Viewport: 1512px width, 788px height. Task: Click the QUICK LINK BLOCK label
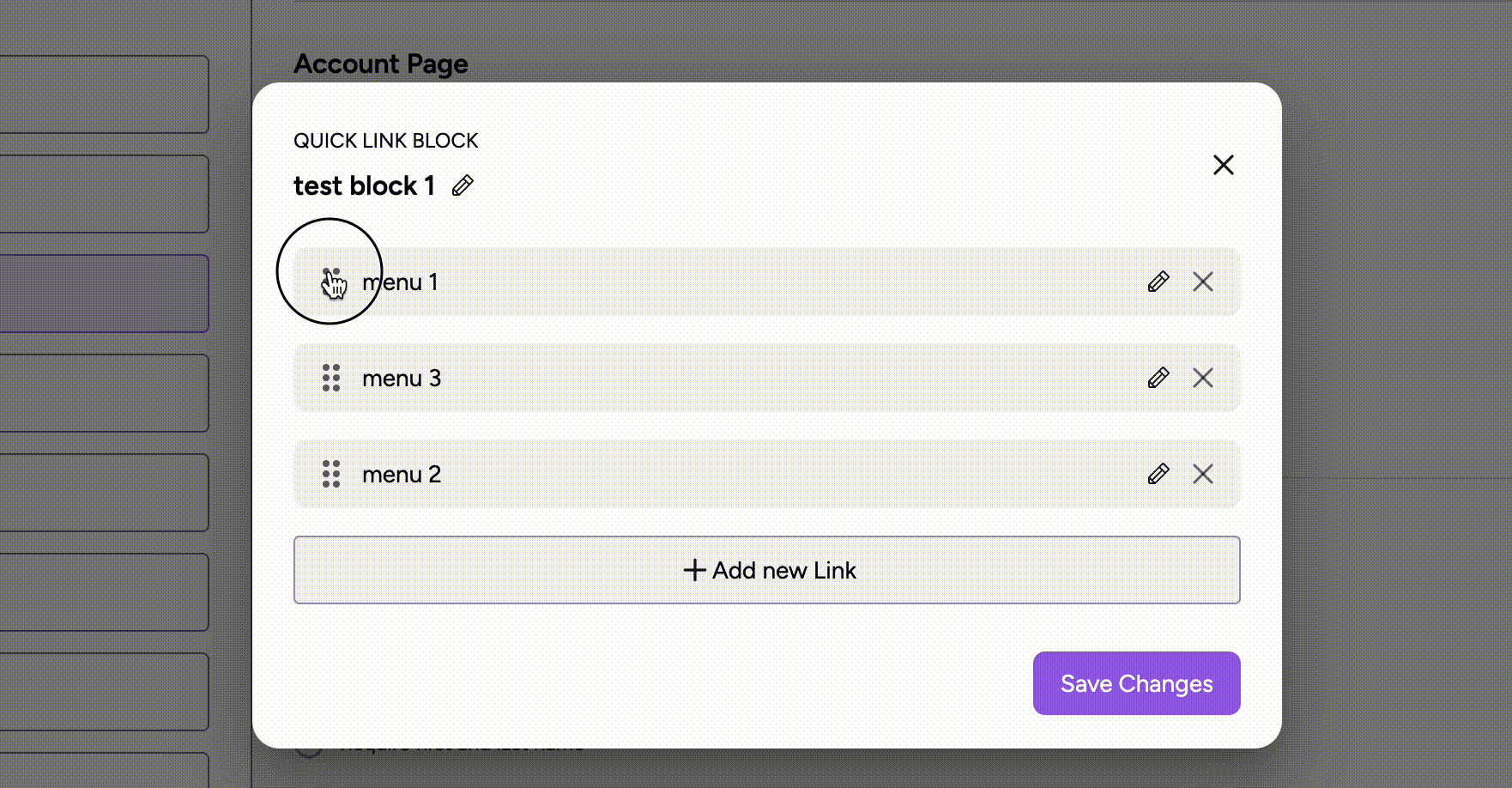(385, 141)
